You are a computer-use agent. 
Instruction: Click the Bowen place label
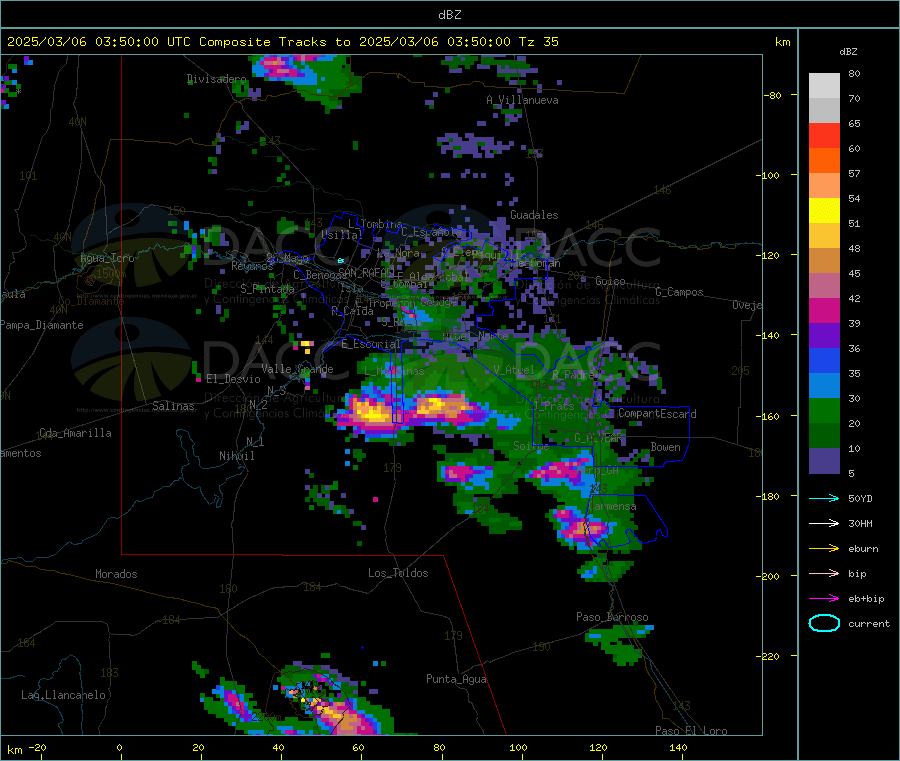coord(666,447)
